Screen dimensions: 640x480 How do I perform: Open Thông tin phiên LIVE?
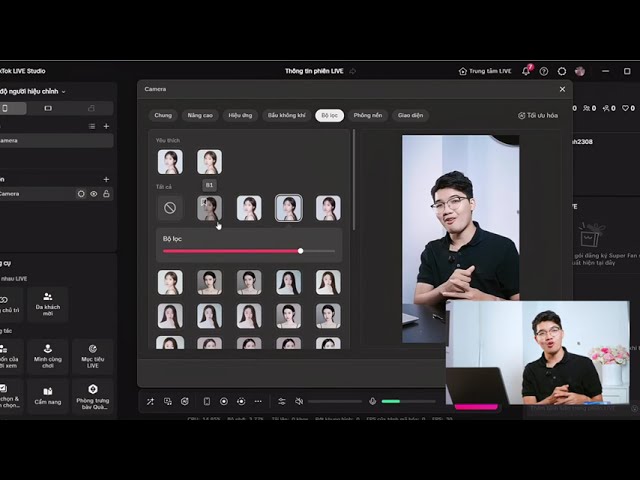click(314, 71)
